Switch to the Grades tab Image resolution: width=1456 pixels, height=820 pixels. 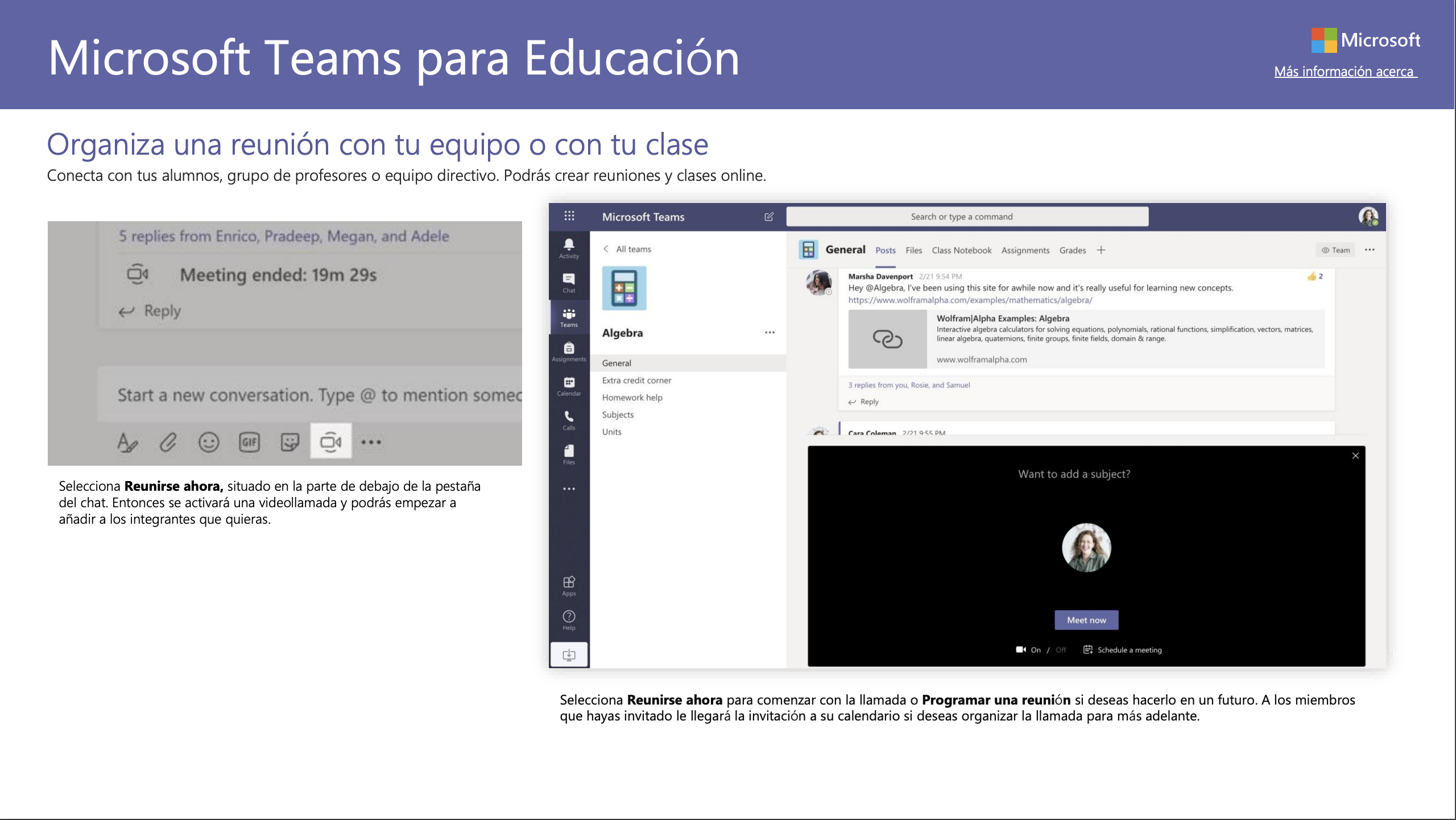coord(1072,250)
